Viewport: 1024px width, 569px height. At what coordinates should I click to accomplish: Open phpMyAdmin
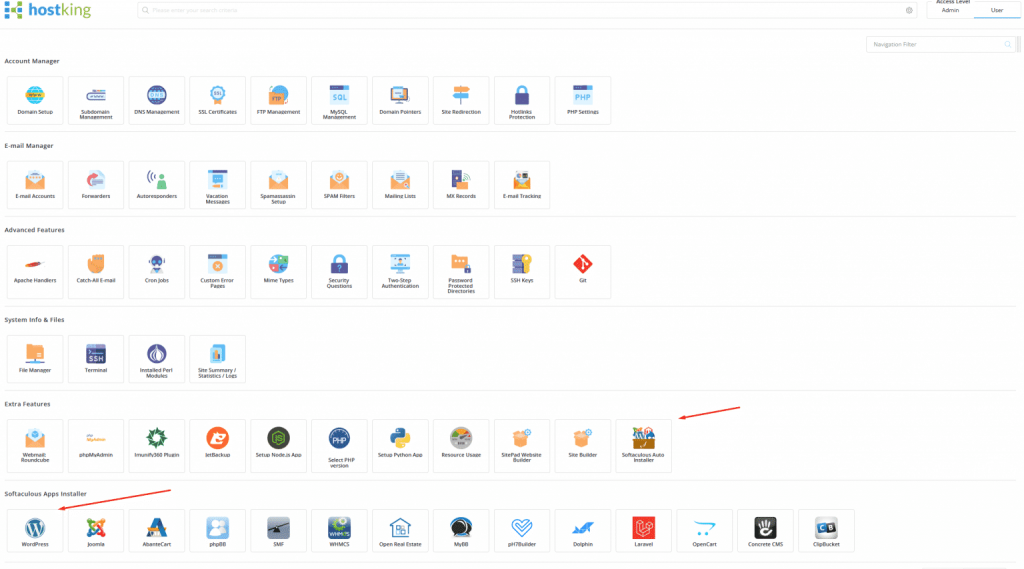pos(96,443)
